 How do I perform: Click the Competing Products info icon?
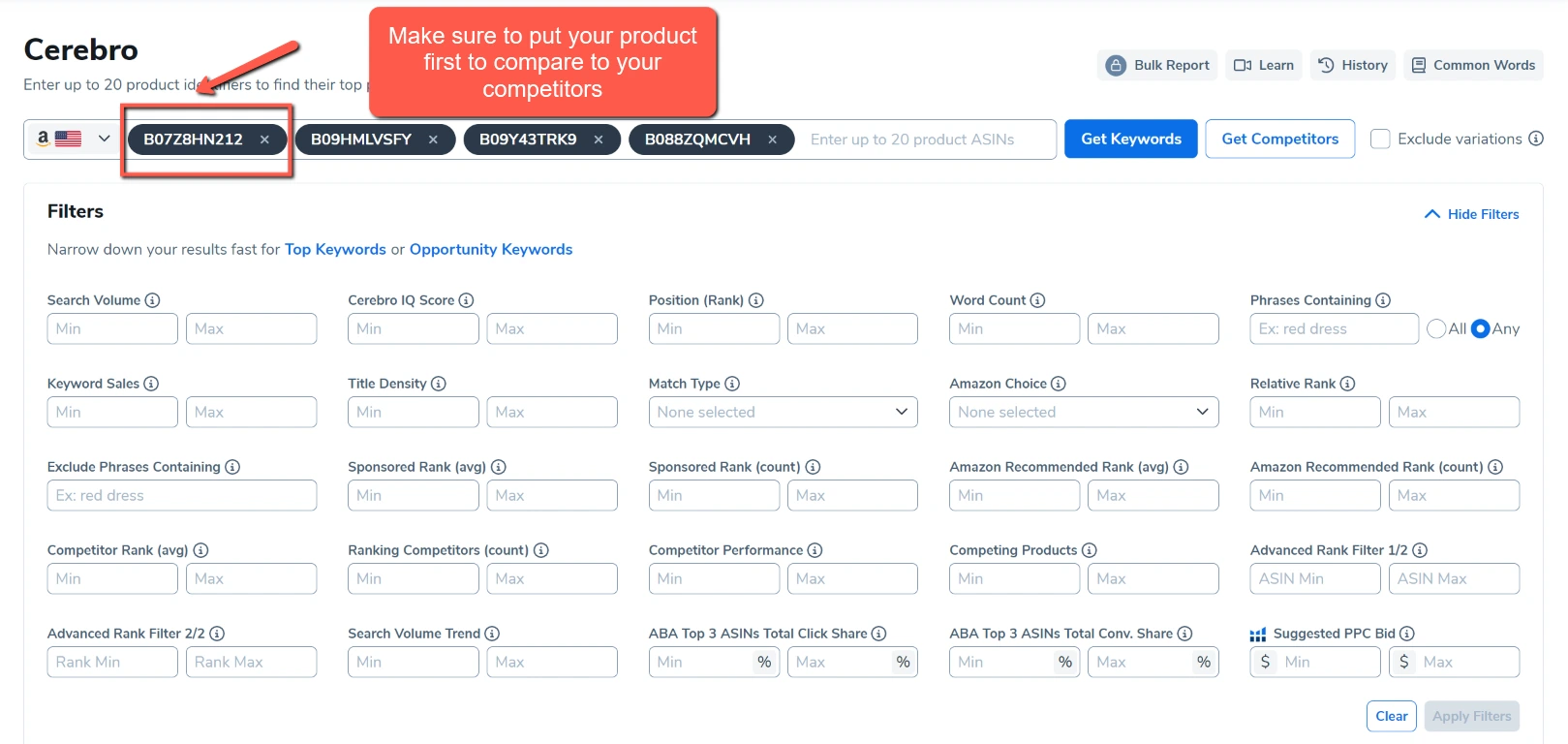pos(1090,550)
